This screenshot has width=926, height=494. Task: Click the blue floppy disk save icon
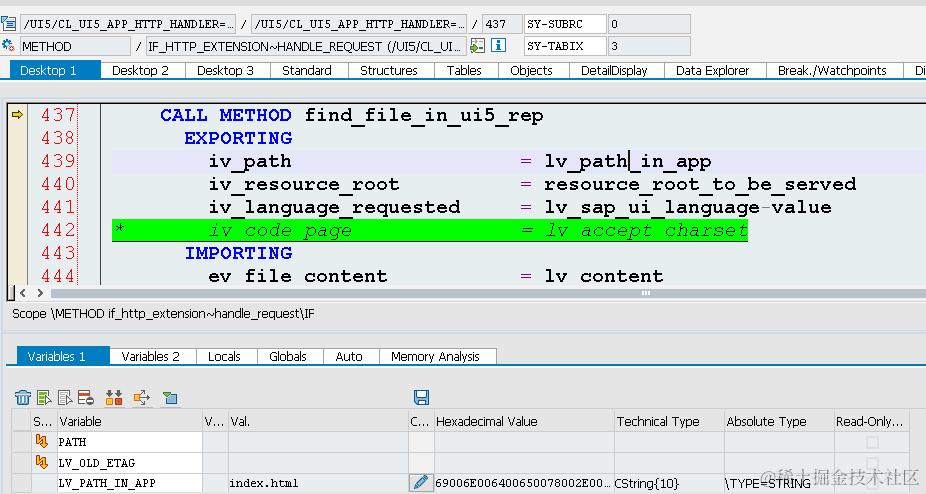[x=422, y=397]
